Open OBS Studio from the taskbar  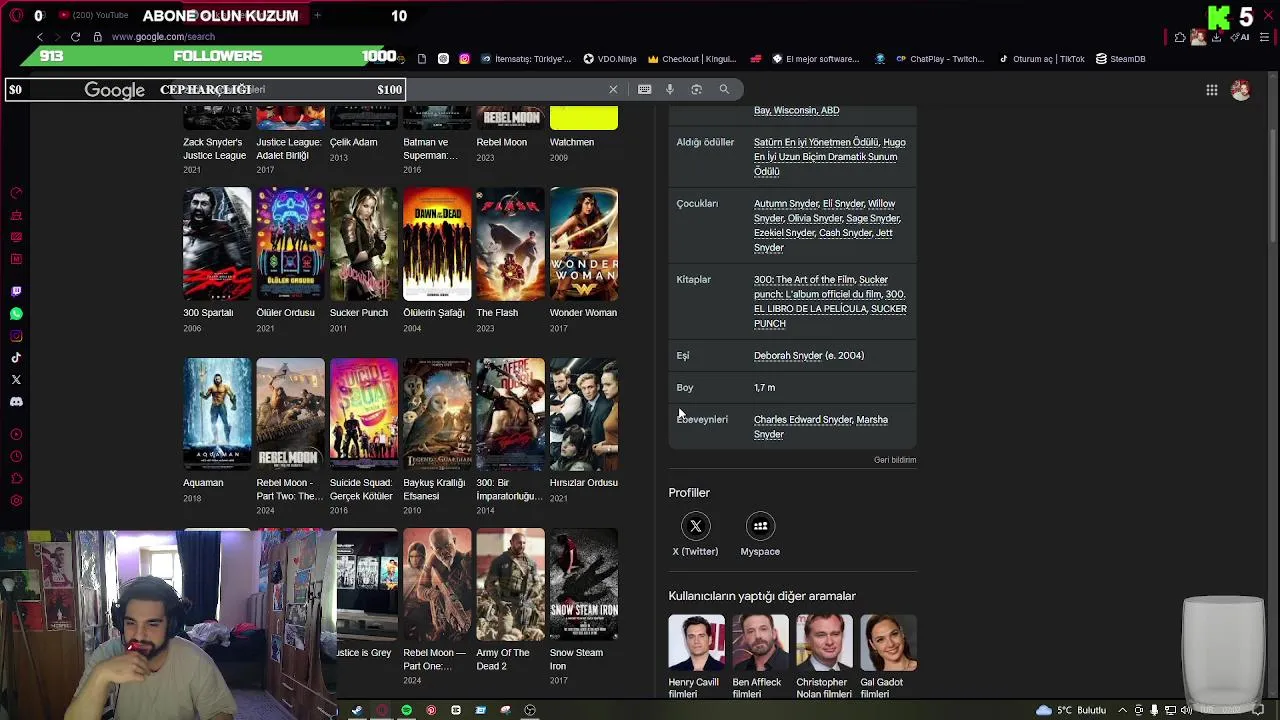coord(530,710)
